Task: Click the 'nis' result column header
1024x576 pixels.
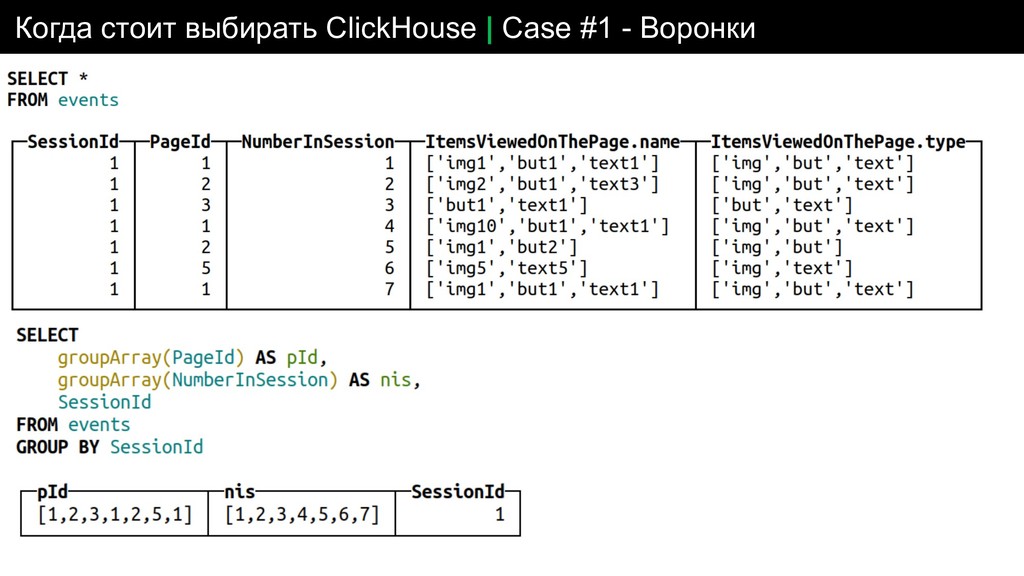Action: tap(240, 492)
